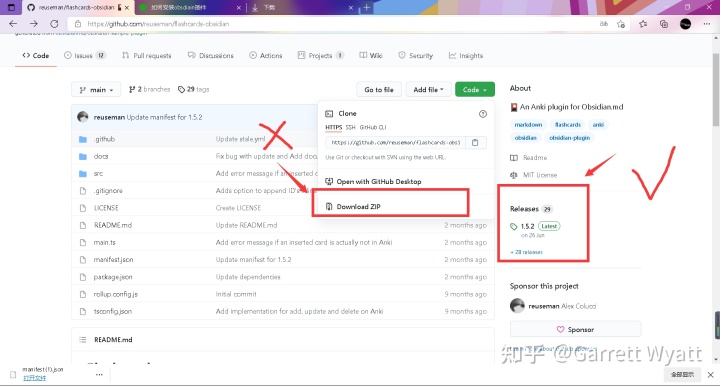Open the Readme link in About
Image resolution: width=720 pixels, height=386 pixels.
529,158
